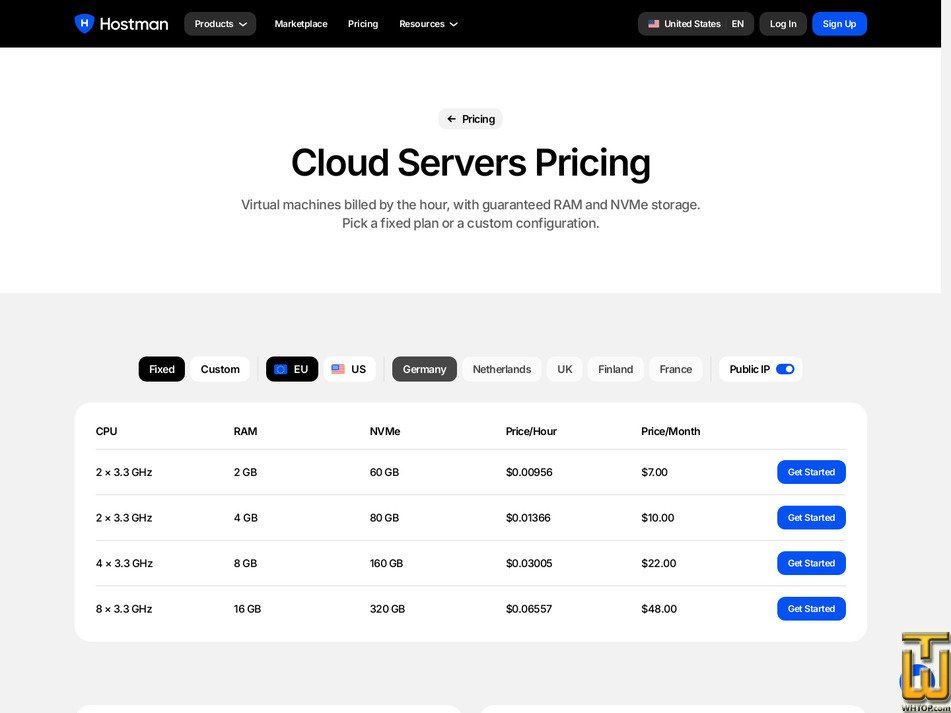Choose the Finland location
Viewport: 951px width, 713px height.
click(x=616, y=369)
